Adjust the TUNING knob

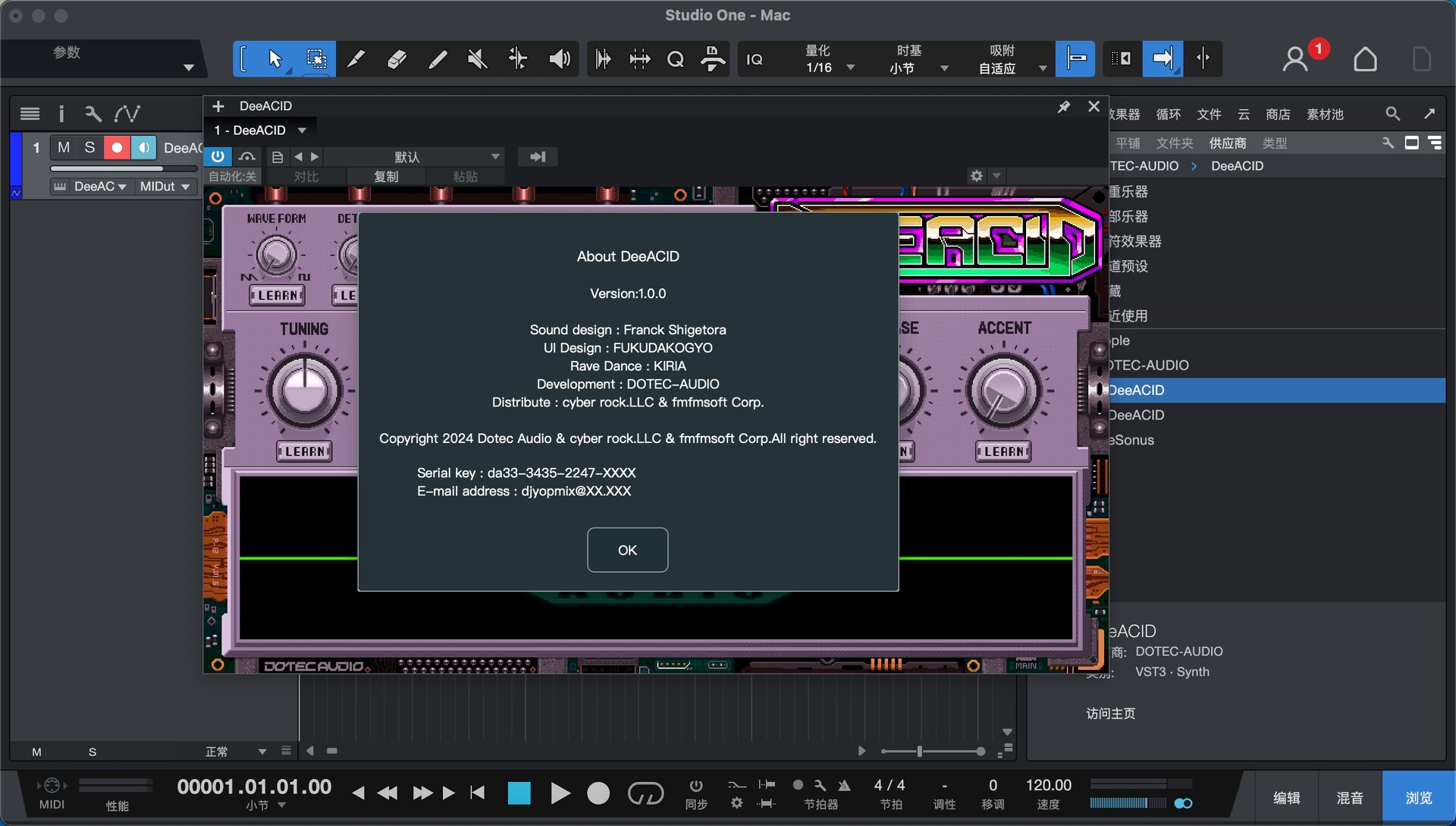click(304, 390)
